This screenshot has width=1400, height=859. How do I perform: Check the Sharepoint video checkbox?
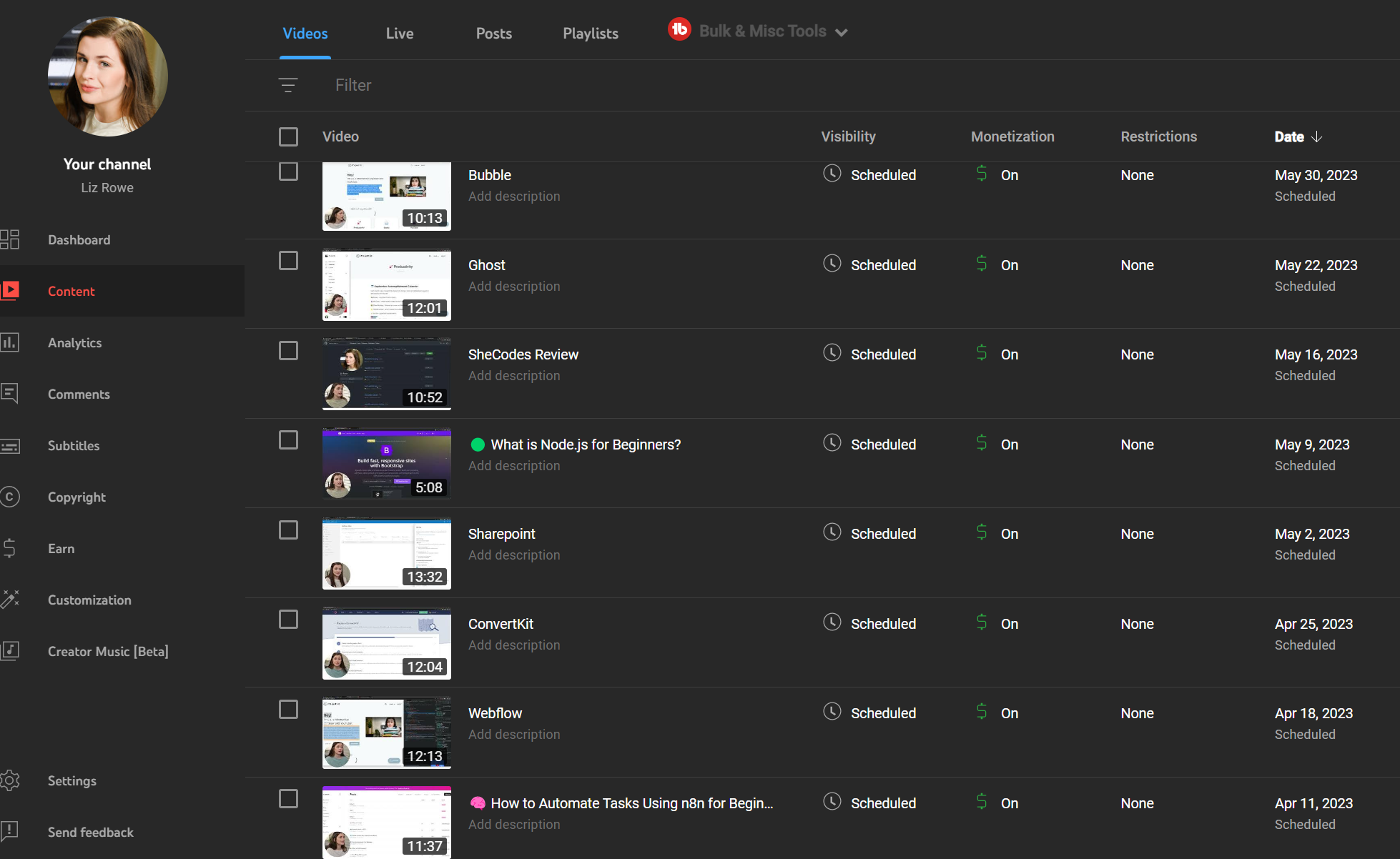point(288,530)
